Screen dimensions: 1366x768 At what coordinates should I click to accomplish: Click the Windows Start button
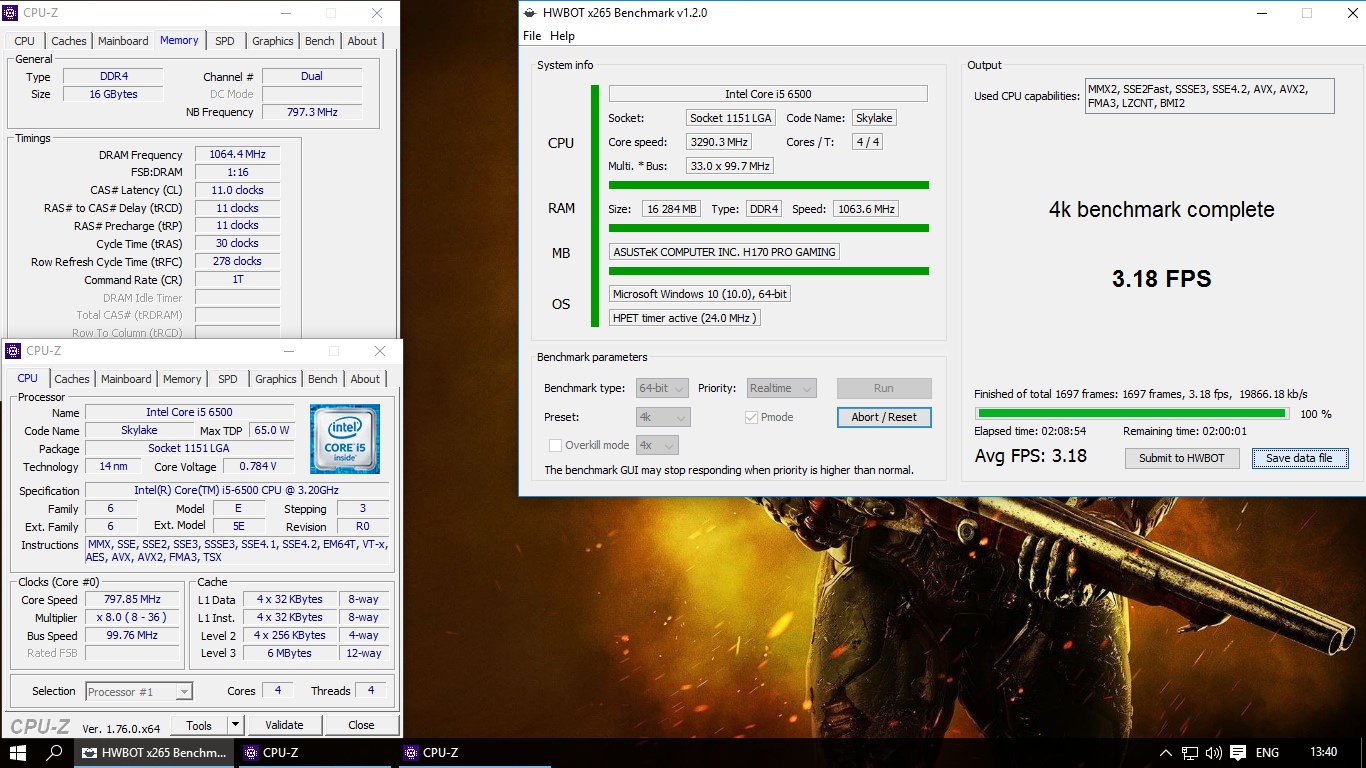pos(18,752)
